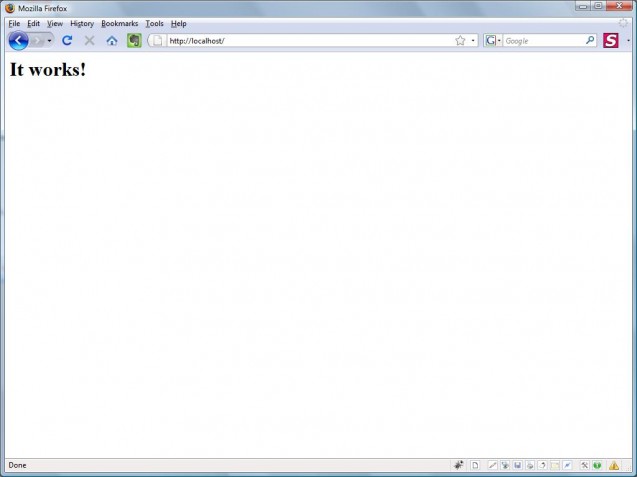
Task: Click the blank page icon in status bar
Action: 475,465
